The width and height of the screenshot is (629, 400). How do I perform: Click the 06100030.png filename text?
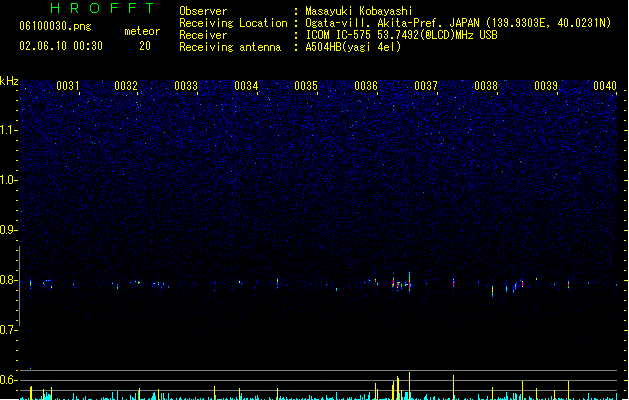[x=55, y=26]
